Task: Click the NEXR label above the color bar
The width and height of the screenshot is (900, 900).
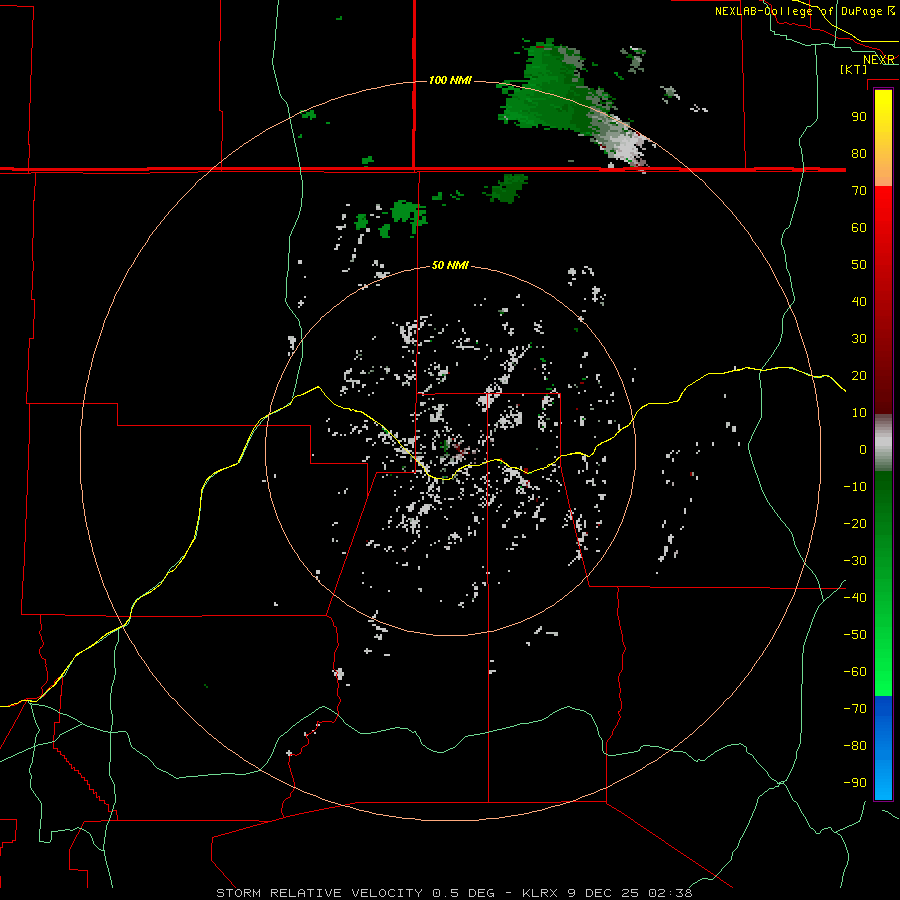Action: (879, 59)
